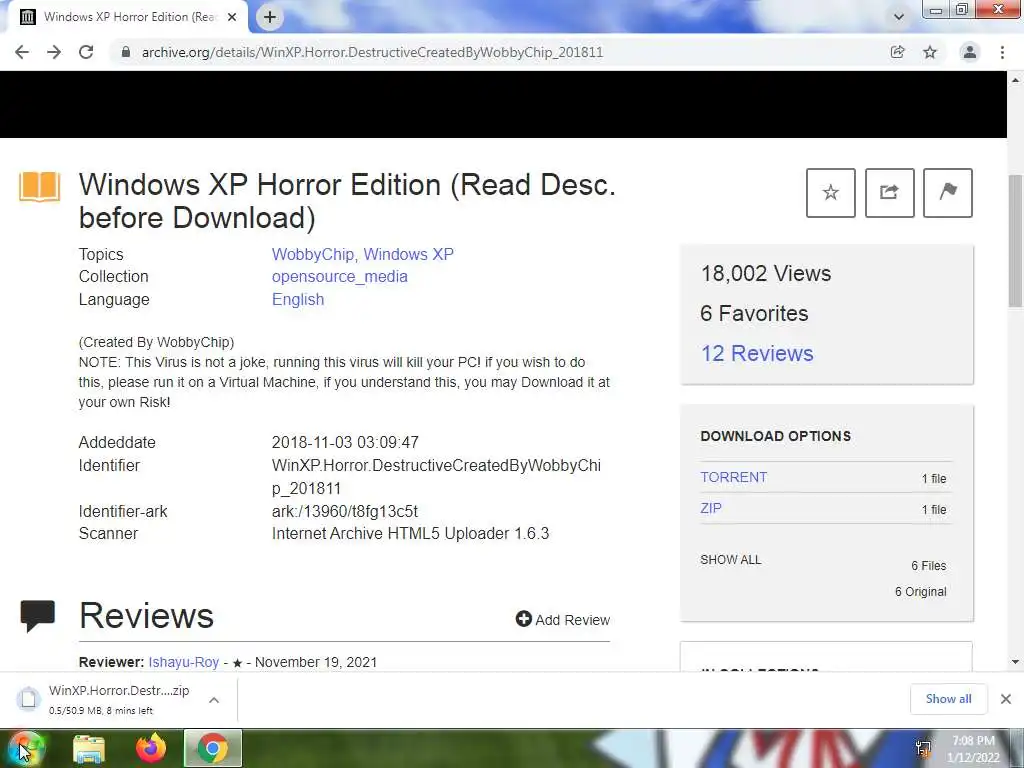This screenshot has height=768, width=1024.
Task: Click the share page icon in address bar
Action: (898, 52)
